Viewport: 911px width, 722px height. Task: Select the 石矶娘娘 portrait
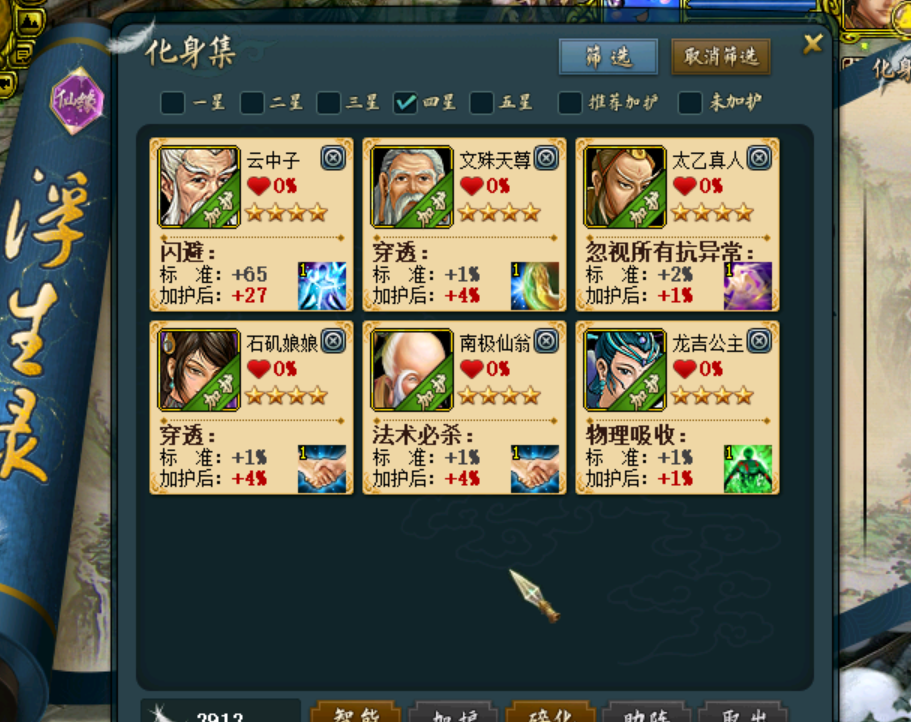199,369
